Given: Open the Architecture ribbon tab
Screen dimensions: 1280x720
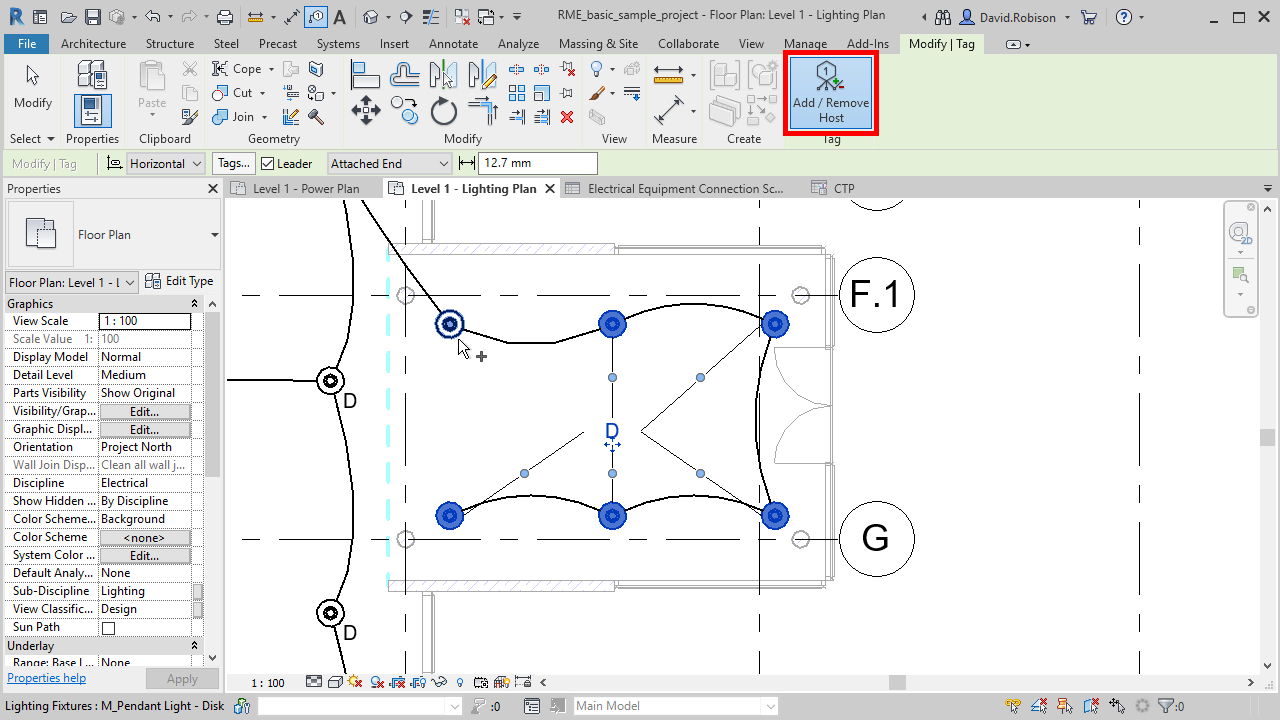Looking at the screenshot, I should pos(93,43).
